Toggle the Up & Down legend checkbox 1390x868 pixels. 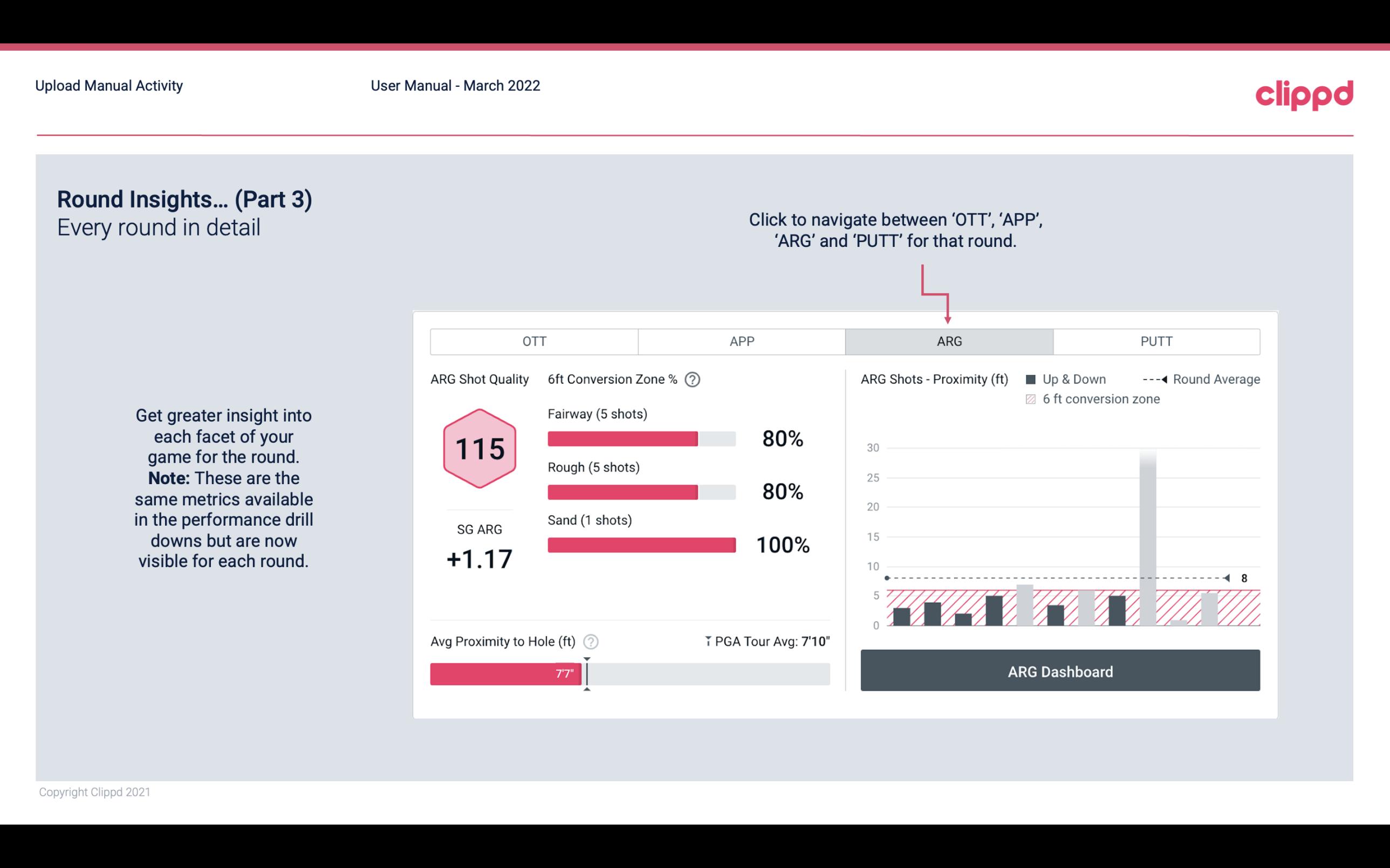pyautogui.click(x=1034, y=379)
